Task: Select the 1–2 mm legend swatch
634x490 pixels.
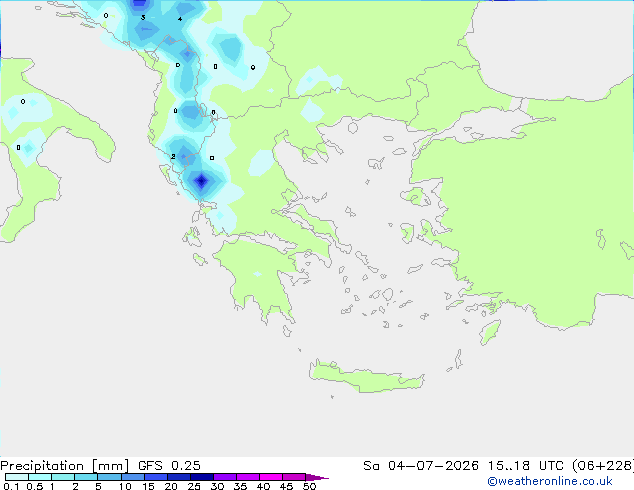Action: coord(63,477)
